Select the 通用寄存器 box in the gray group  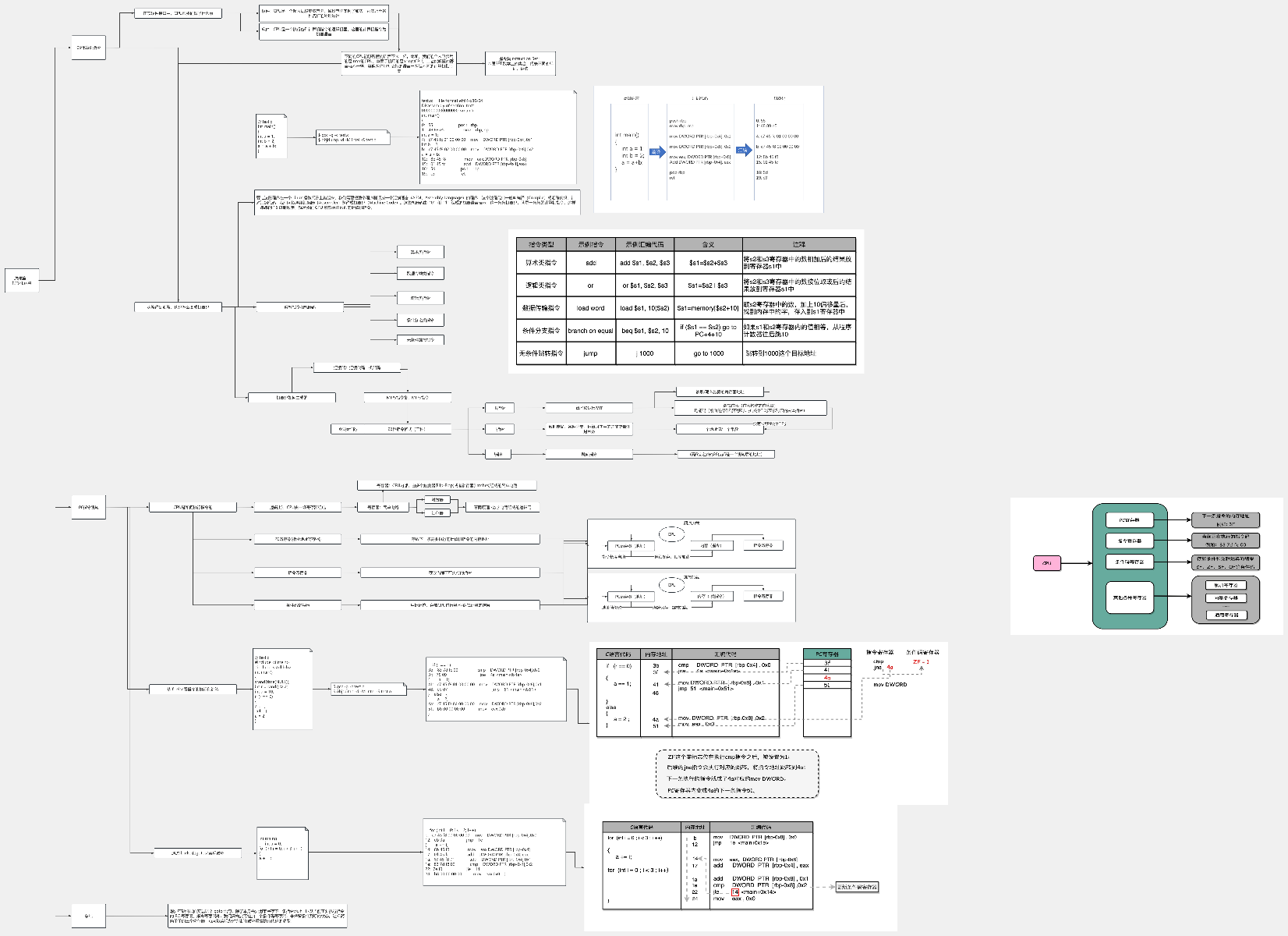(1226, 615)
